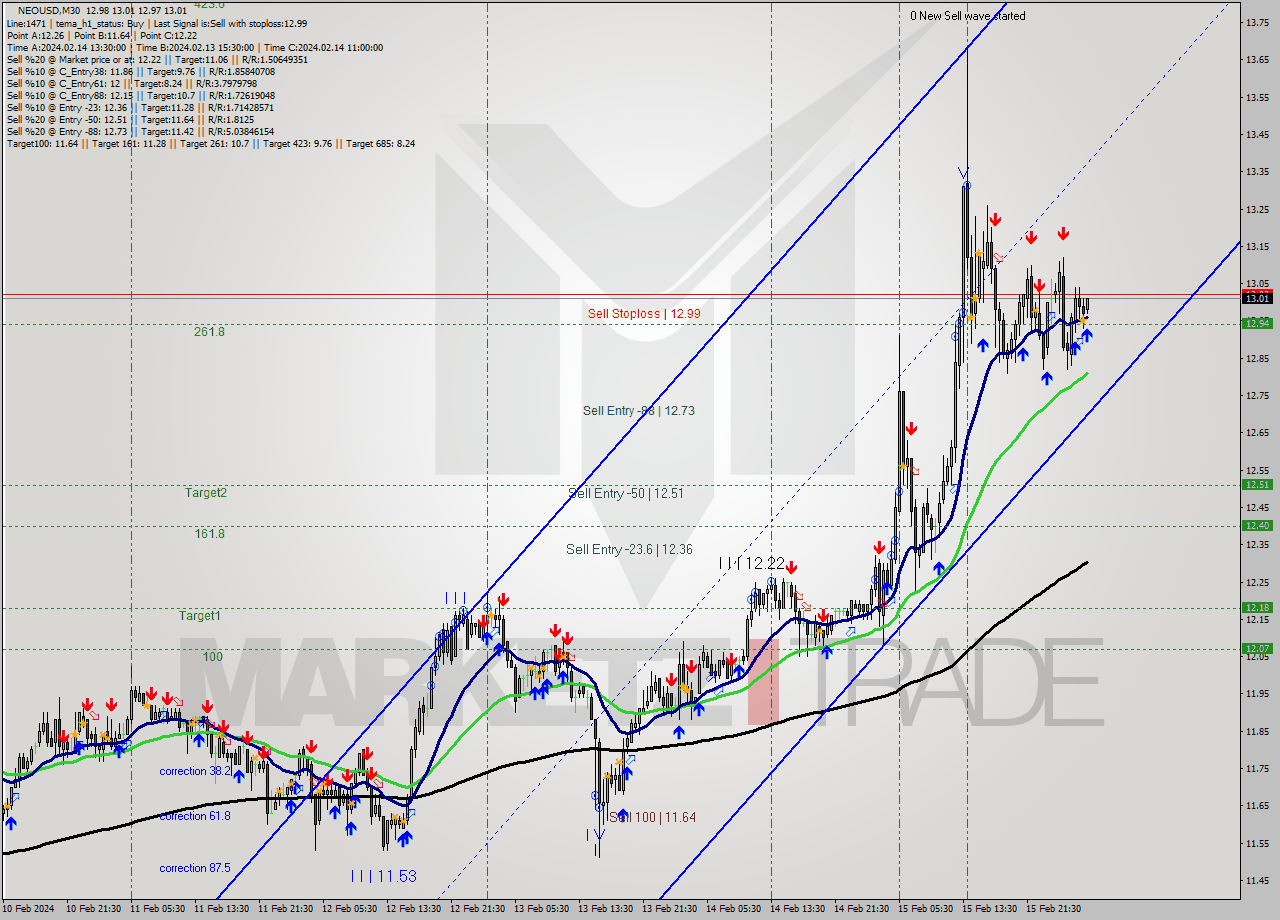The image size is (1280, 920).
Task: Click the green 12.07 price tag
Action: pos(1257,649)
